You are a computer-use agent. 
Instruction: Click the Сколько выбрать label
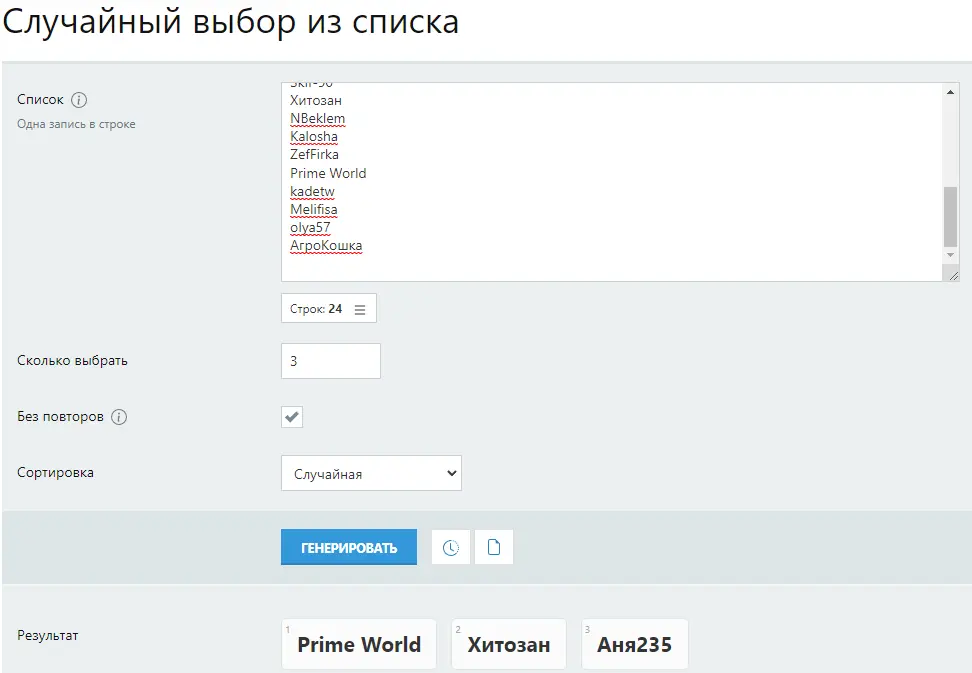pos(73,361)
